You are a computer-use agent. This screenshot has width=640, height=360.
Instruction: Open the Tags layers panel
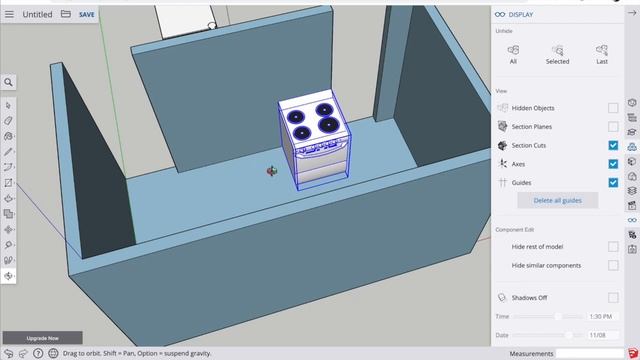pyautogui.click(x=632, y=191)
